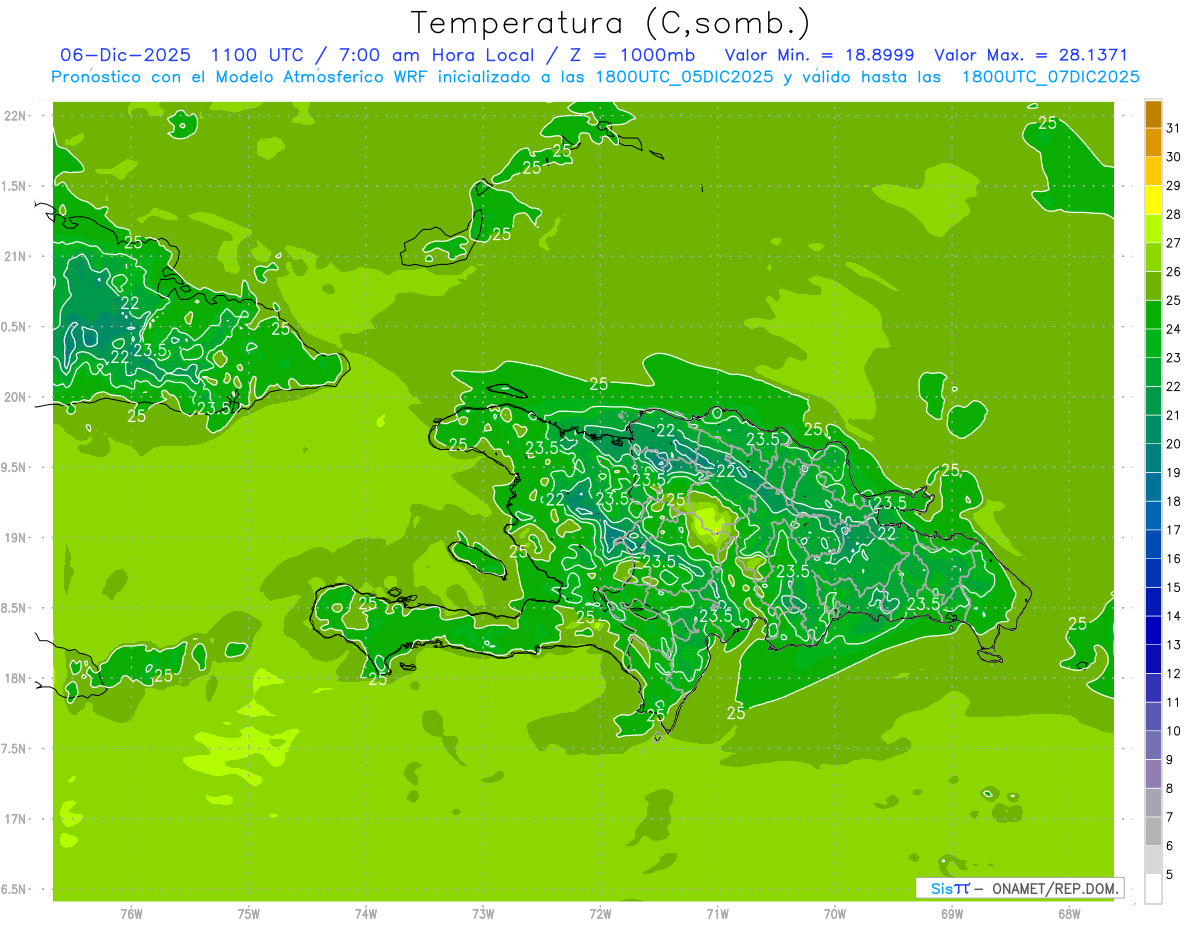Click the '69W' longitude axis label
The height and width of the screenshot is (927, 1200).
pos(952,913)
